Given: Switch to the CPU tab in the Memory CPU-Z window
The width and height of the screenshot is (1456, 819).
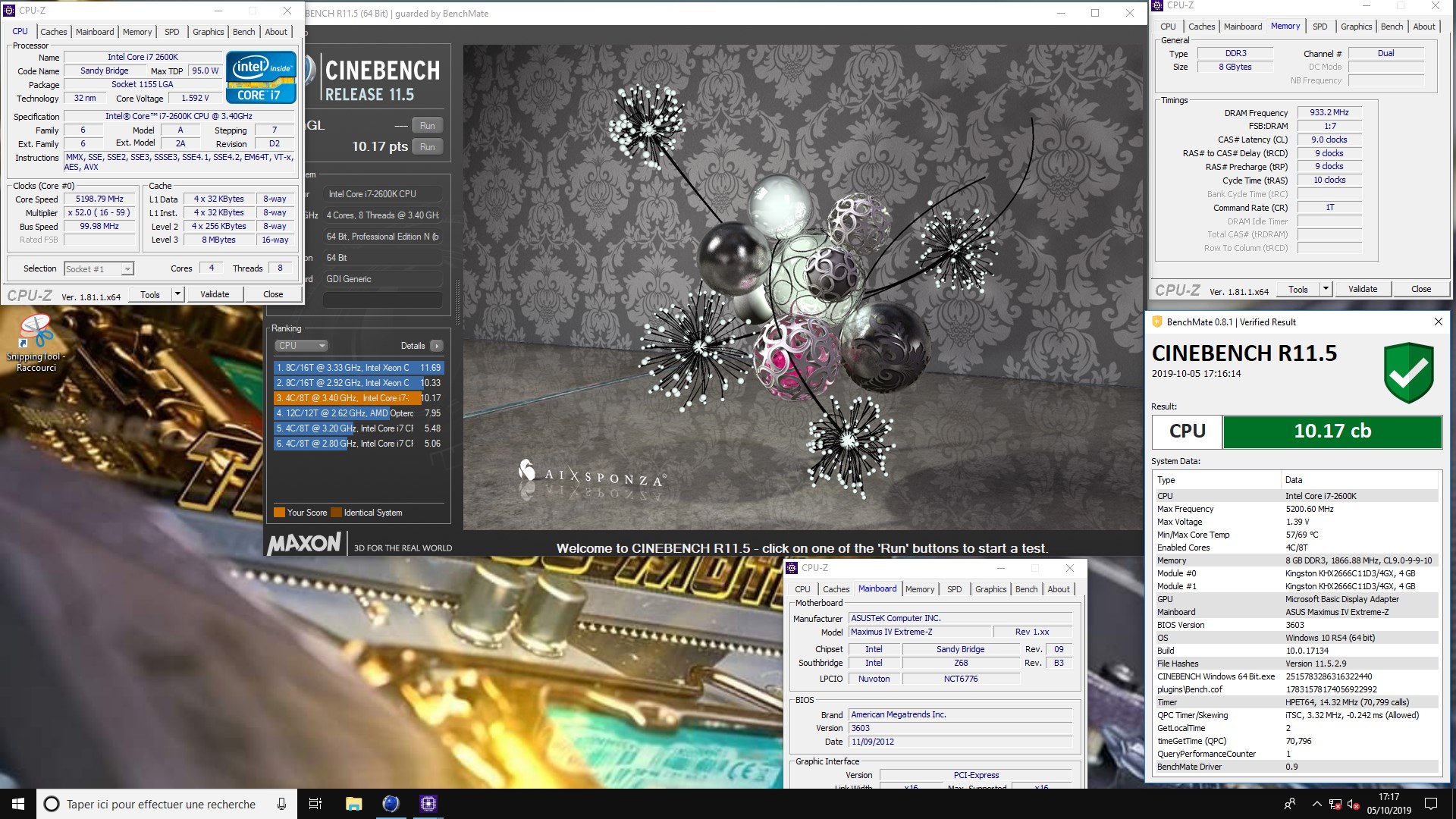Looking at the screenshot, I should (1168, 27).
